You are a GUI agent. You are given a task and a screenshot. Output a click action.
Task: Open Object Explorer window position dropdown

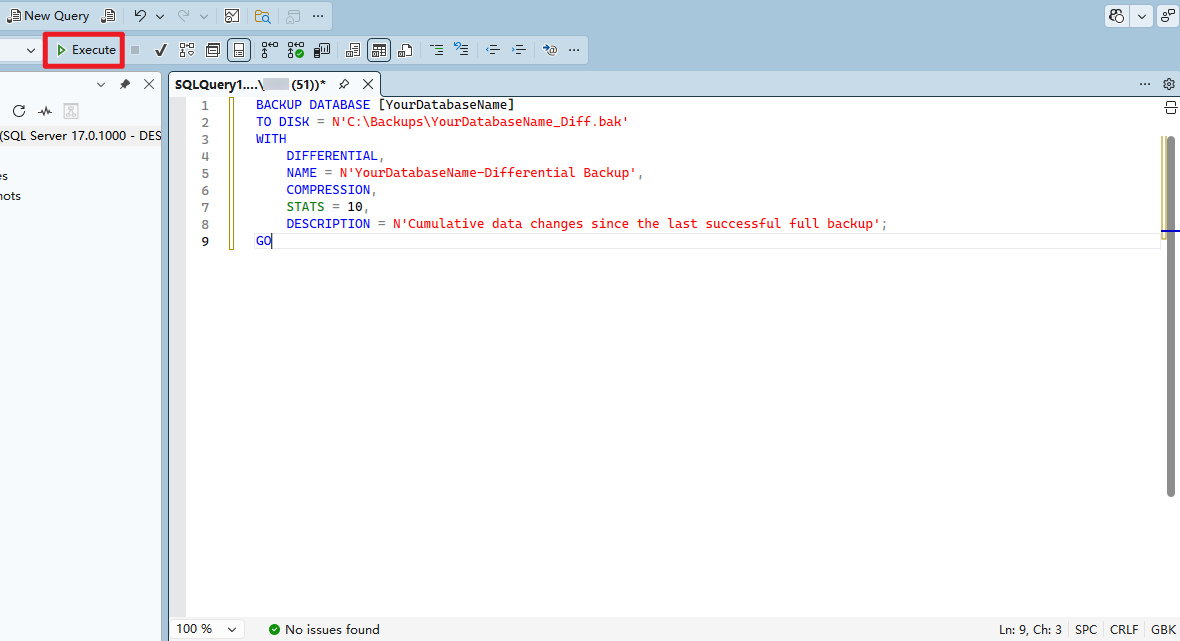pos(101,84)
